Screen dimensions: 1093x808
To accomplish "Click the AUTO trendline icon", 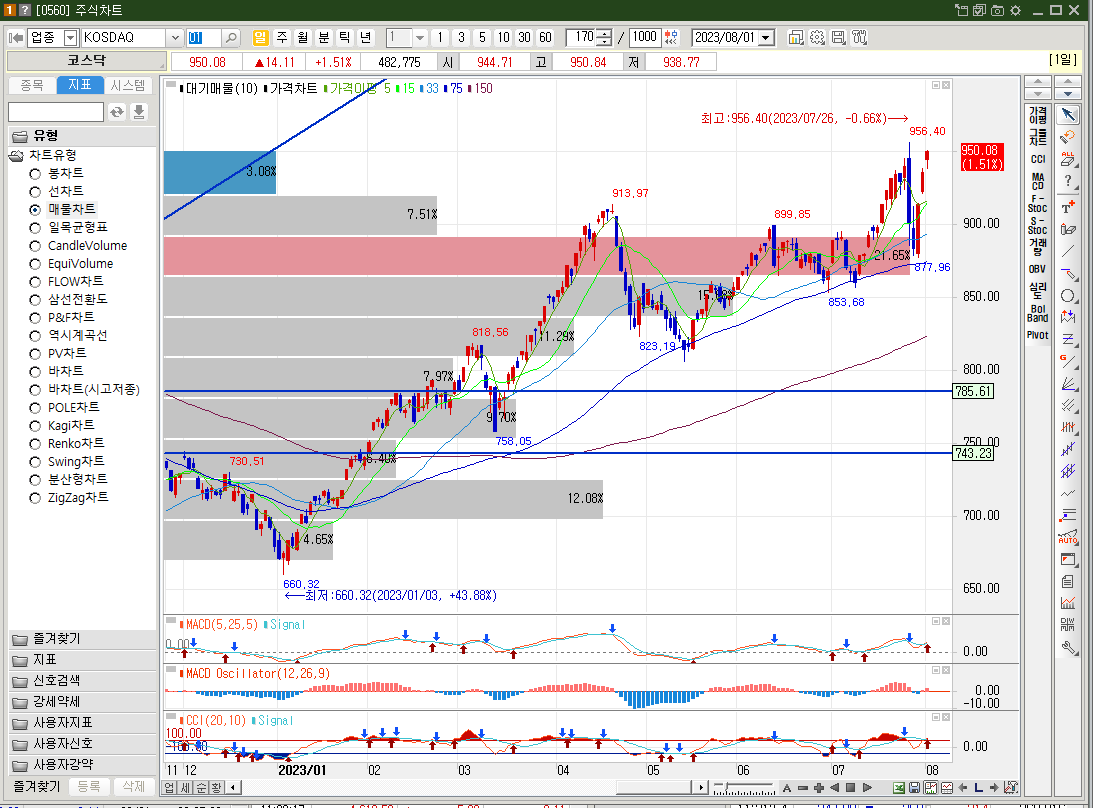I will tap(1068, 536).
